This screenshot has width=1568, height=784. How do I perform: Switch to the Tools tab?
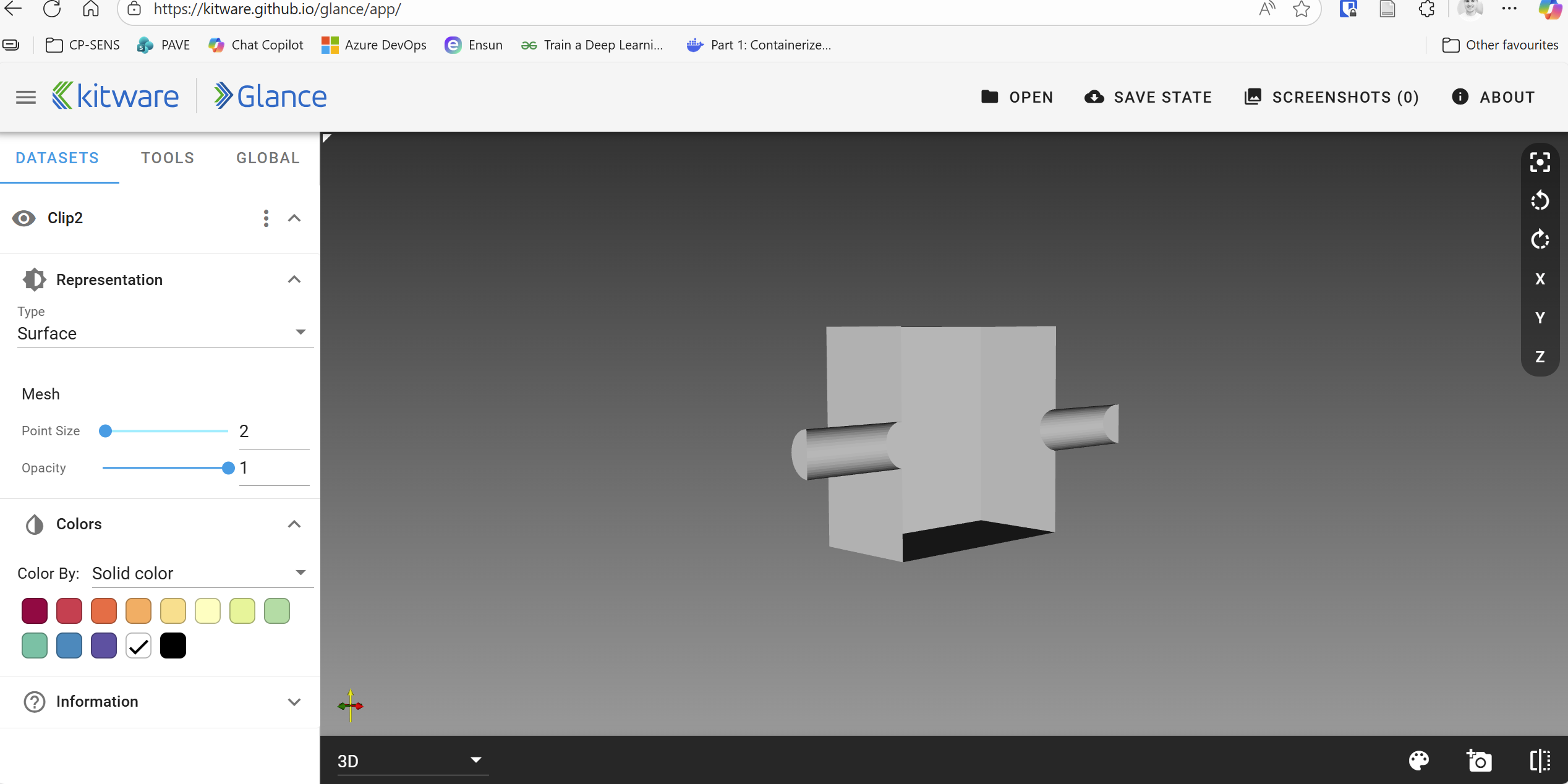[168, 158]
